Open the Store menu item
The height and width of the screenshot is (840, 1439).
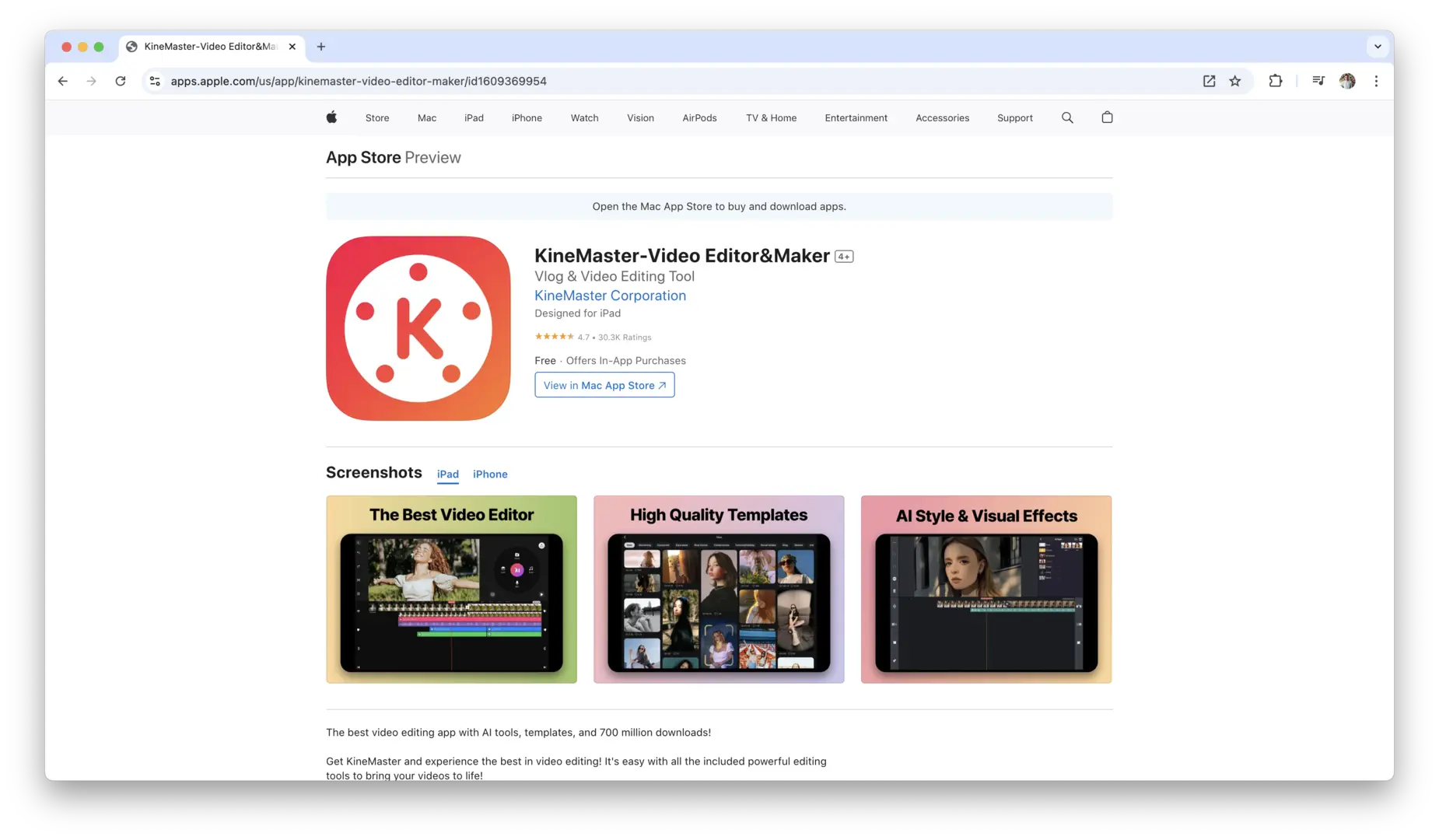click(x=377, y=118)
